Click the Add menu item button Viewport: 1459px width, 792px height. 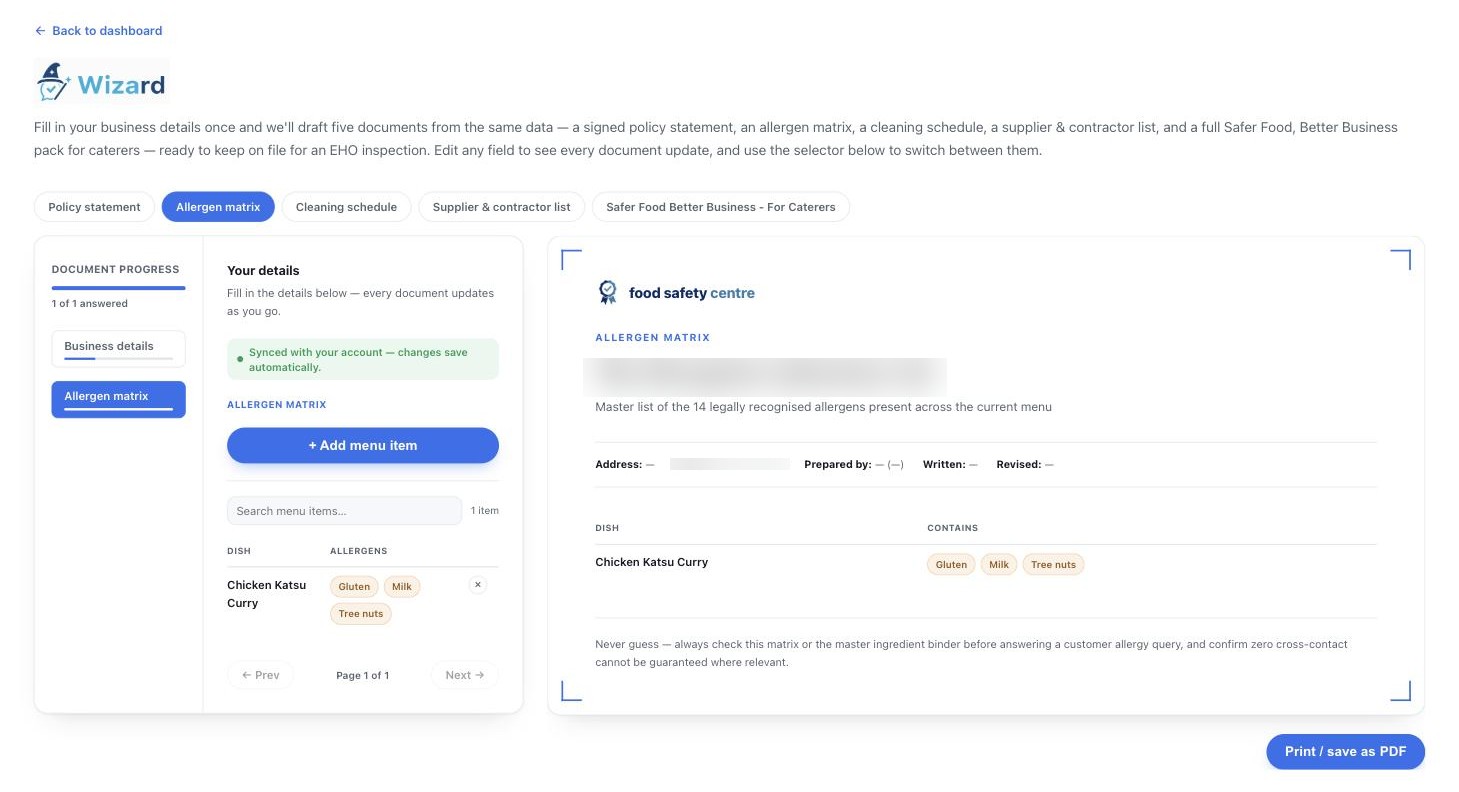click(363, 445)
